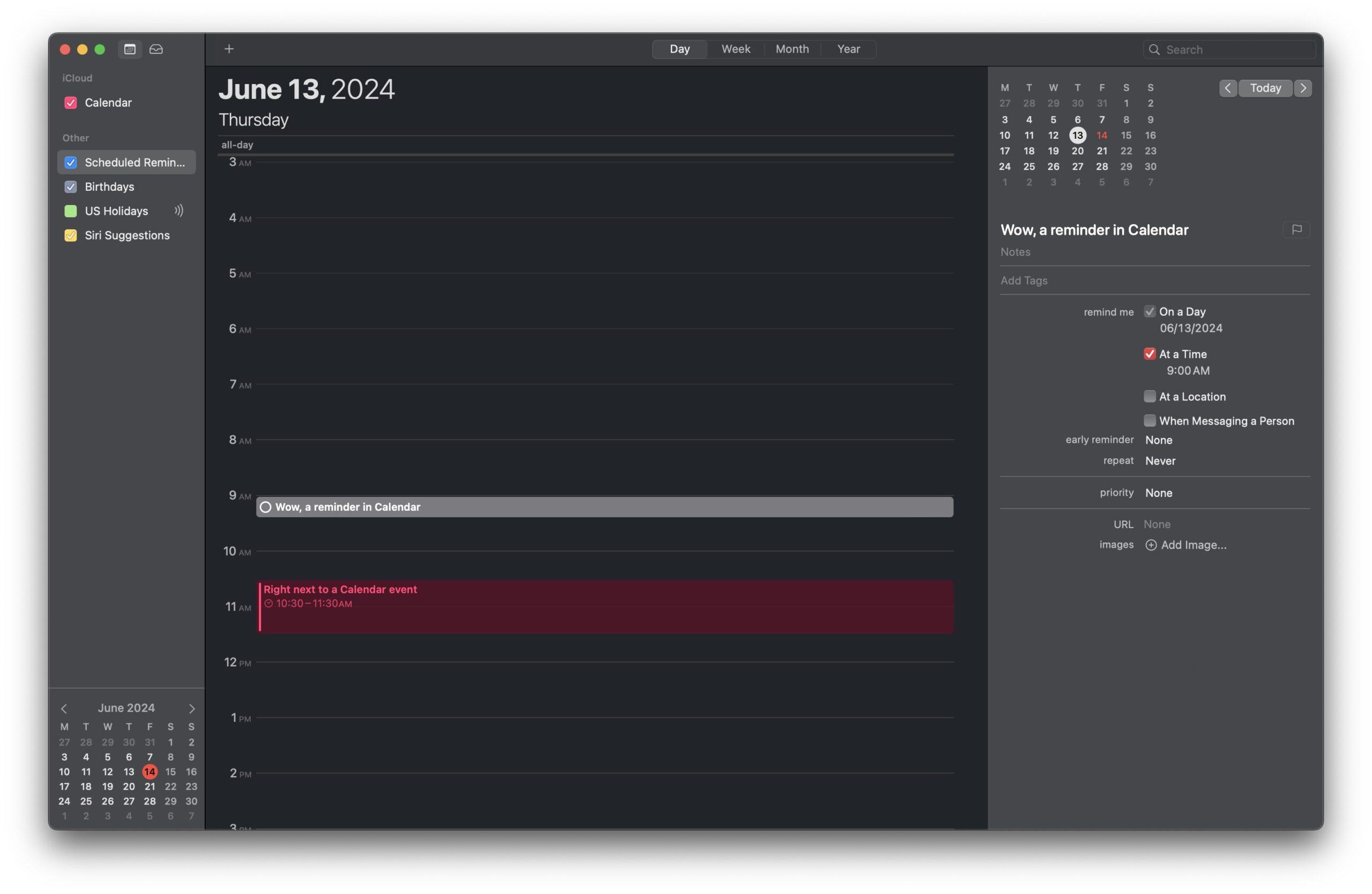Image resolution: width=1372 pixels, height=894 pixels.
Task: Expand the Year calendar view
Action: point(847,48)
